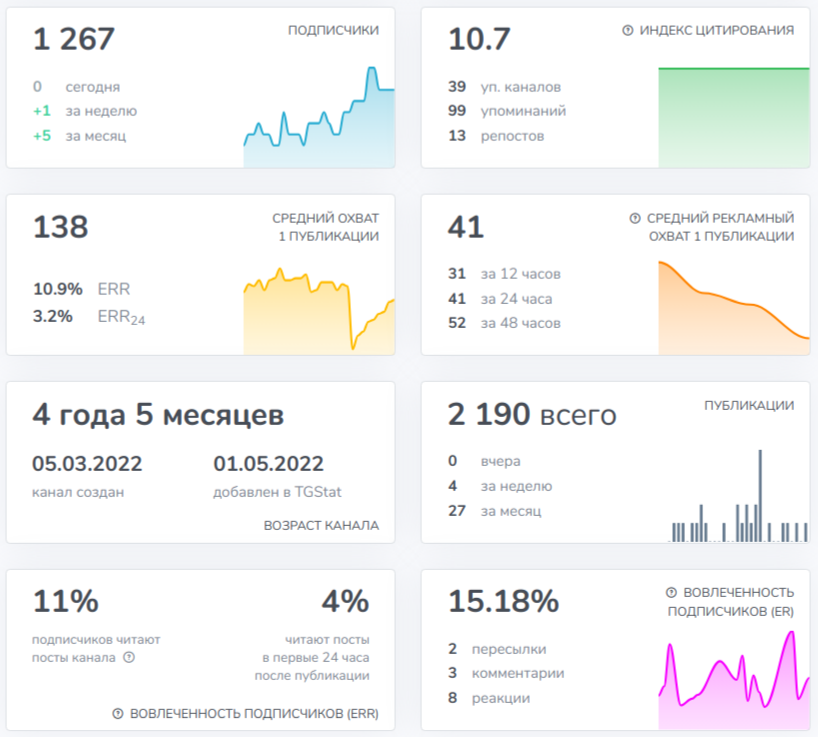Click channel creation date '05.03.2022'
This screenshot has width=818, height=737.
click(x=87, y=464)
